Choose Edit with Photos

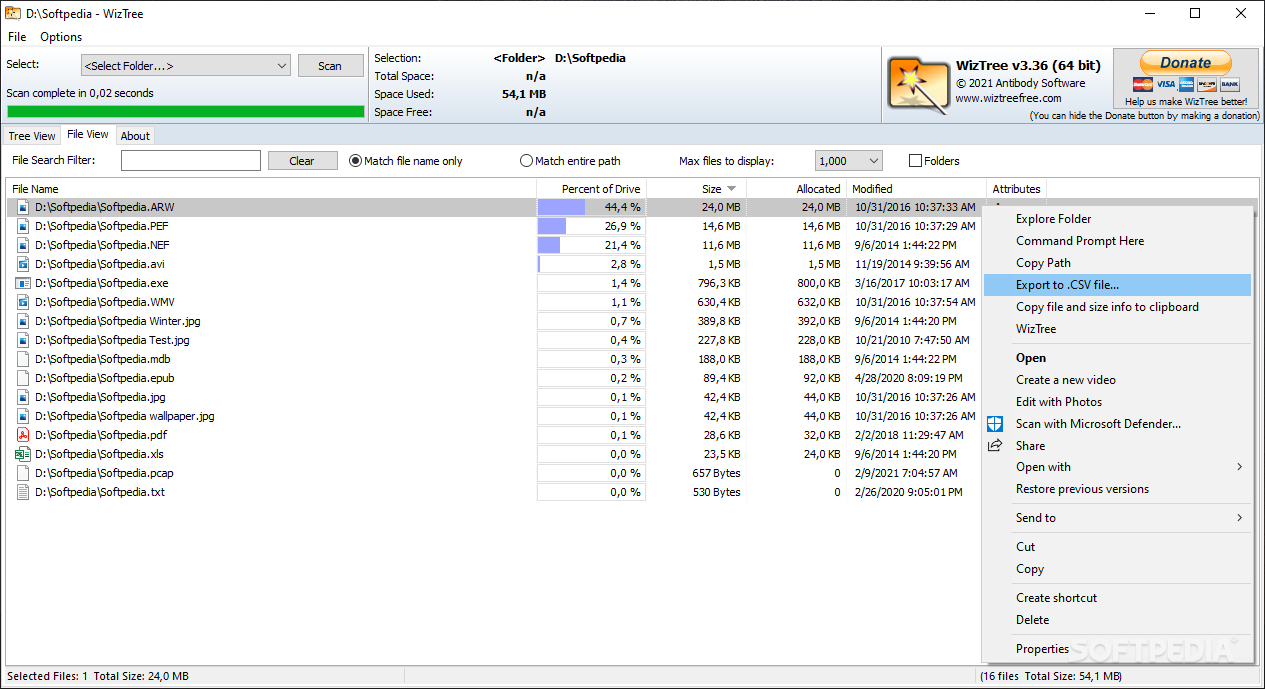pyautogui.click(x=1118, y=402)
